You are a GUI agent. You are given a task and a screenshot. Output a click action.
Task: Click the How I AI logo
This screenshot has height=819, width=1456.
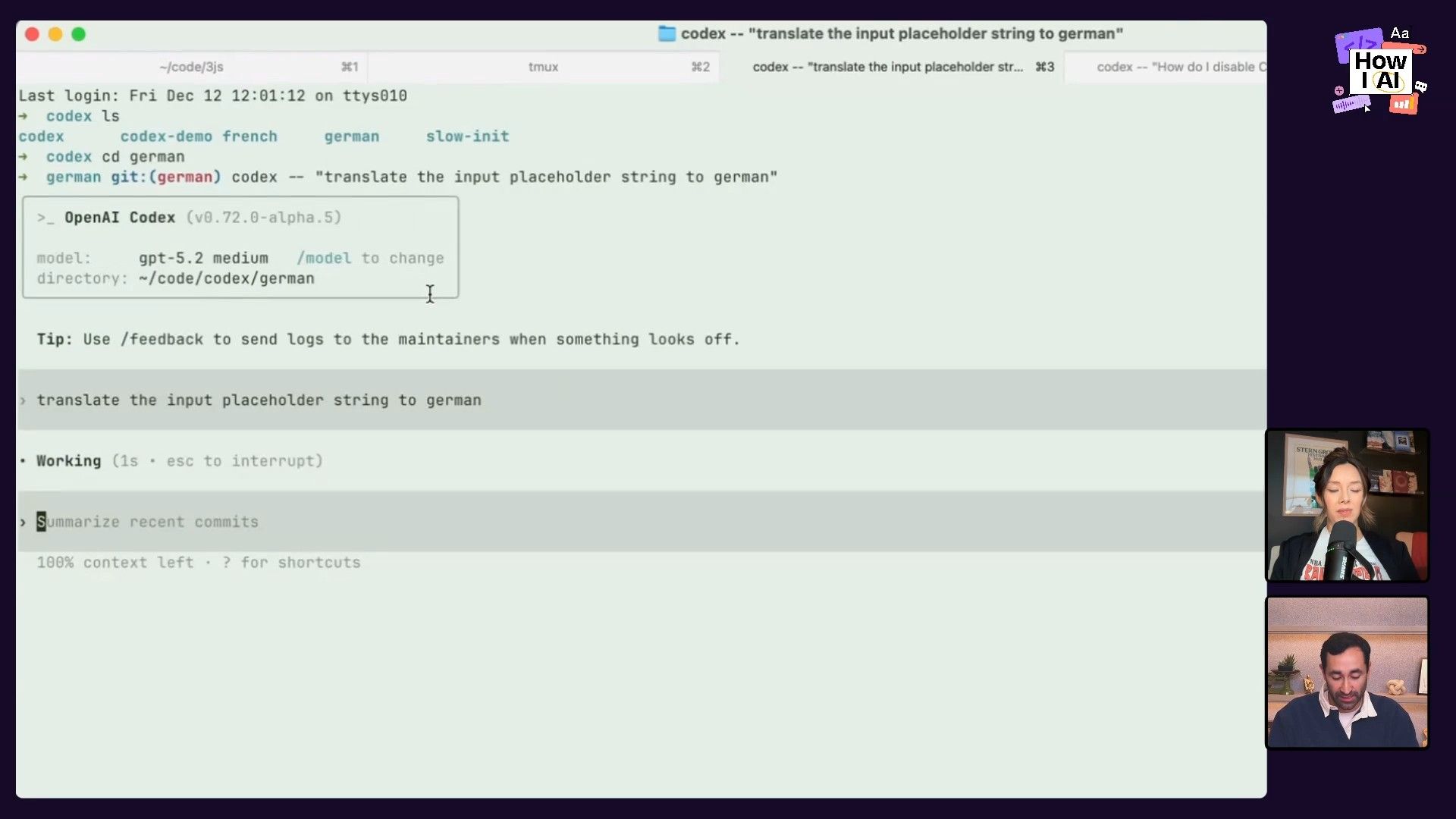(1379, 71)
